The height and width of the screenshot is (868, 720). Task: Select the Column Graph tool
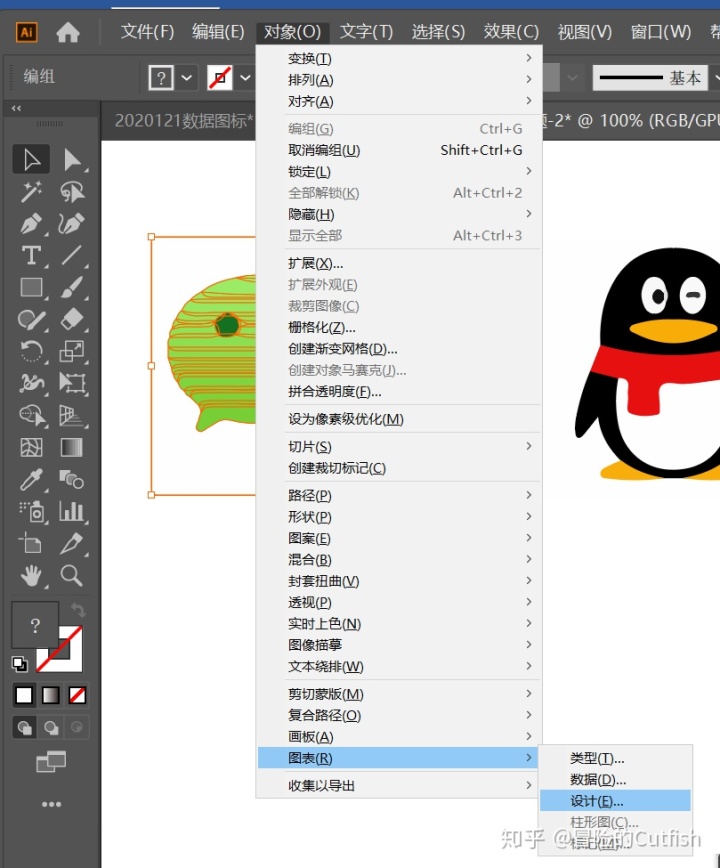pos(72,512)
